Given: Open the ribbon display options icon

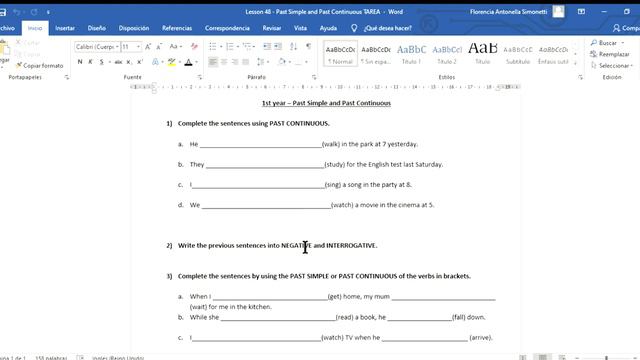Looking at the screenshot, I should tap(581, 12).
